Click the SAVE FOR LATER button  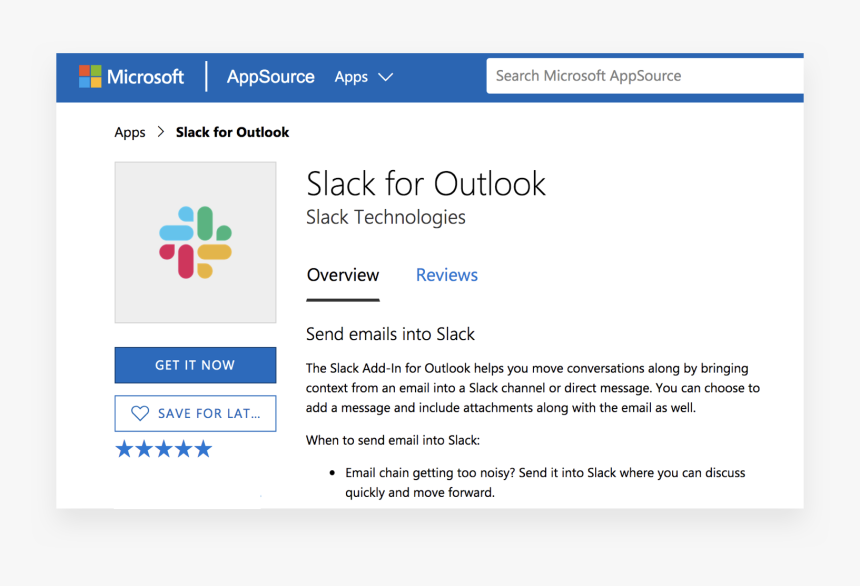[x=195, y=413]
